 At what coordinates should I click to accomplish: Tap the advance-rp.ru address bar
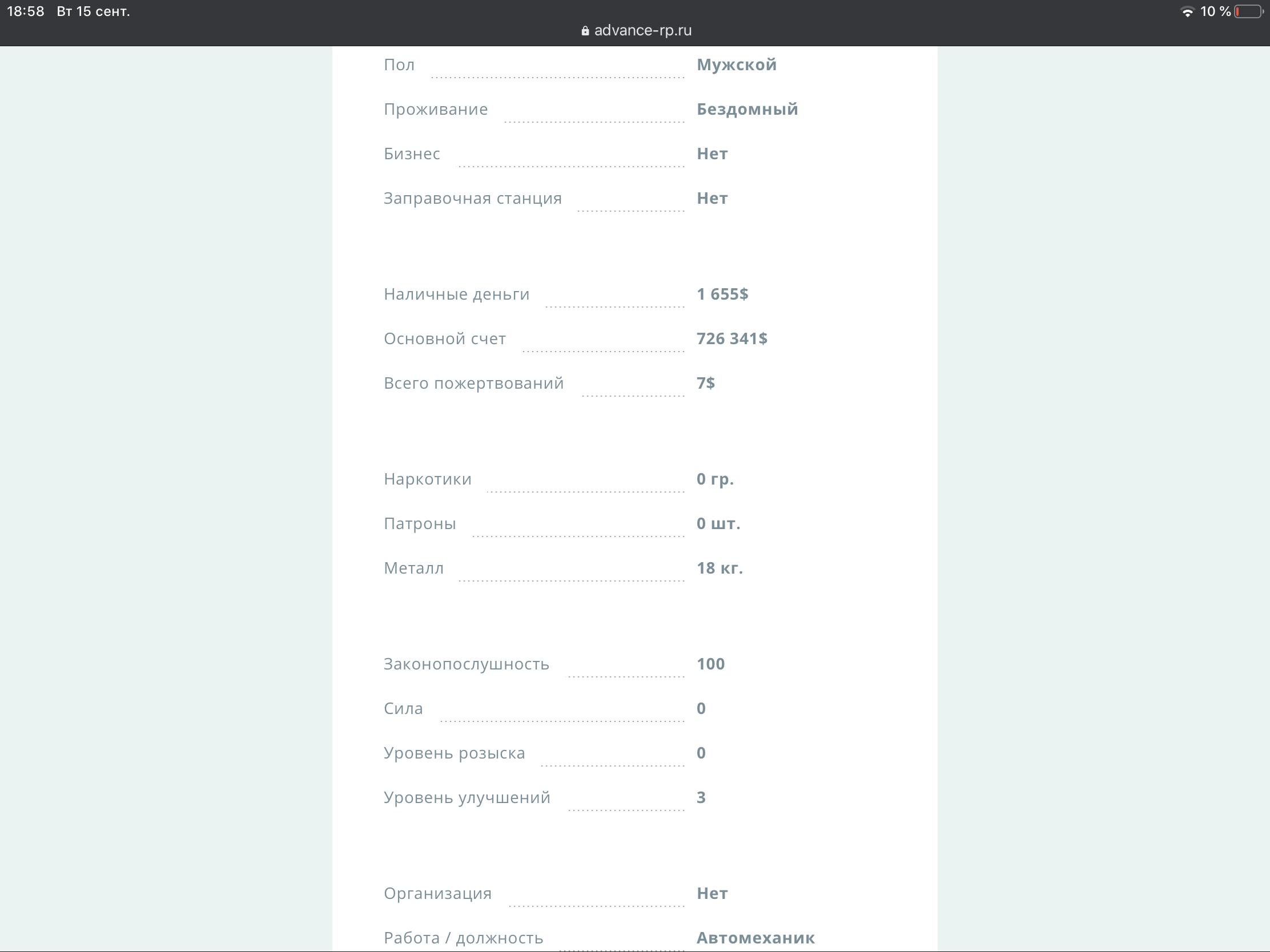coord(636,30)
